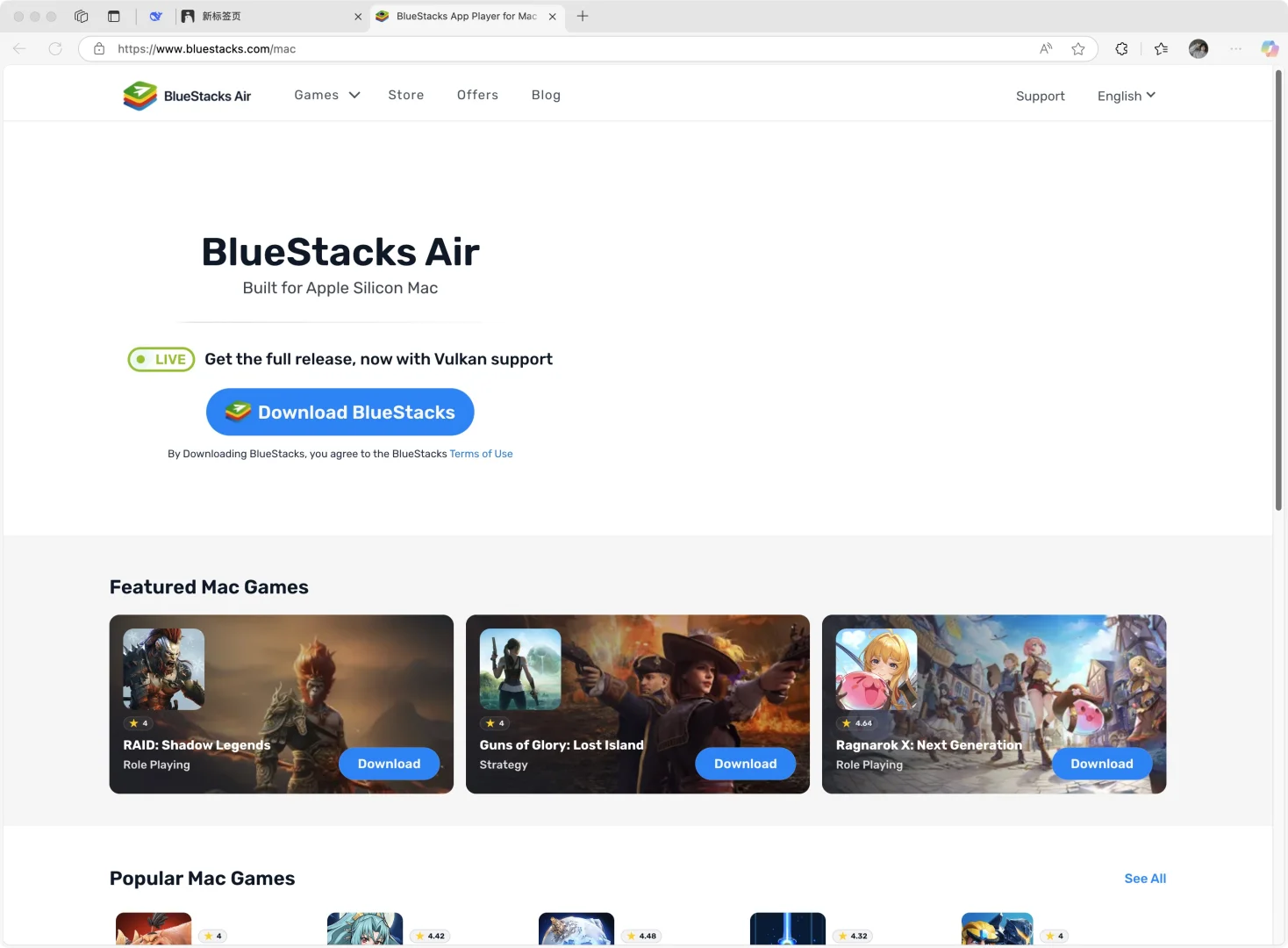Open the Guns of Glory thumbnail
Viewport: 1288px width, 948px height.
click(520, 669)
